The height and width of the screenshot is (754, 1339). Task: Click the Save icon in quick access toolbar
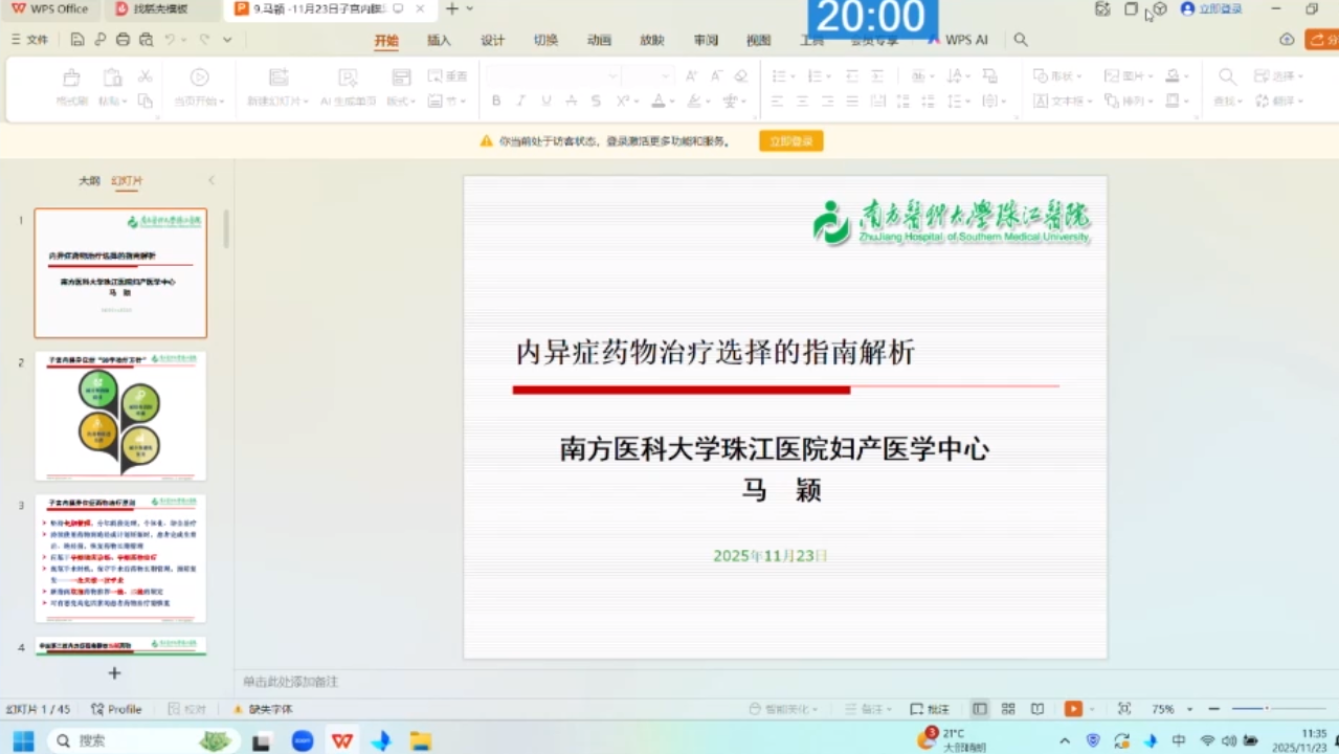pos(77,40)
